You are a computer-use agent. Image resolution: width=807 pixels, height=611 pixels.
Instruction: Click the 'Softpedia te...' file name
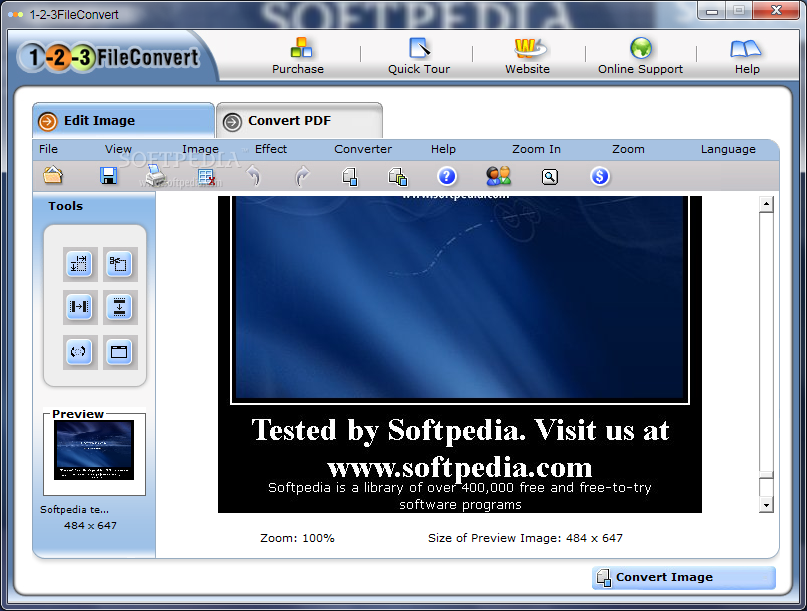click(x=74, y=510)
